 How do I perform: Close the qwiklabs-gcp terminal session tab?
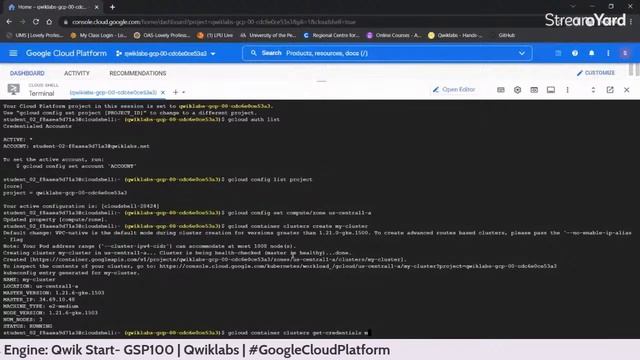(163, 93)
